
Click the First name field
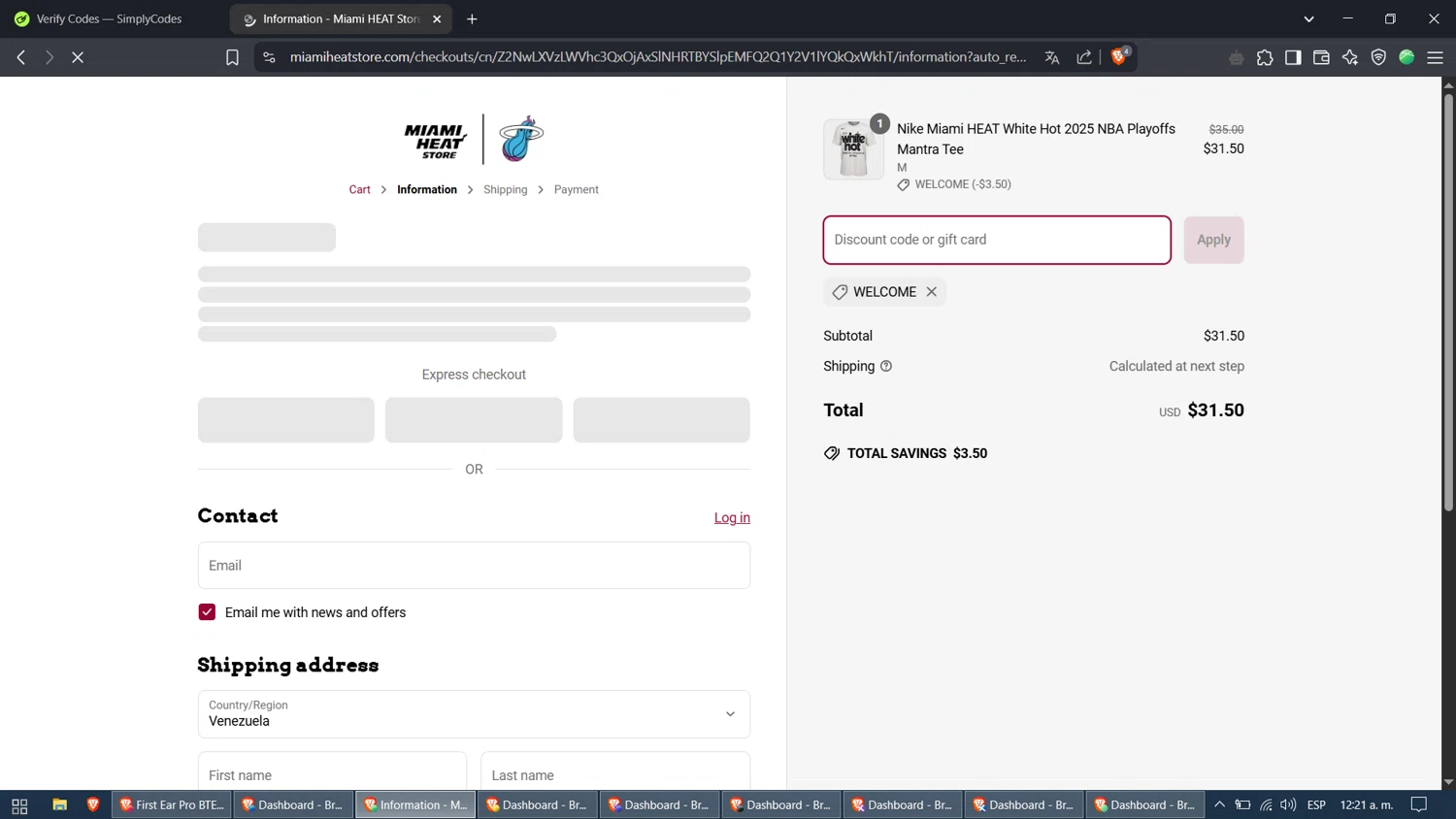click(332, 774)
